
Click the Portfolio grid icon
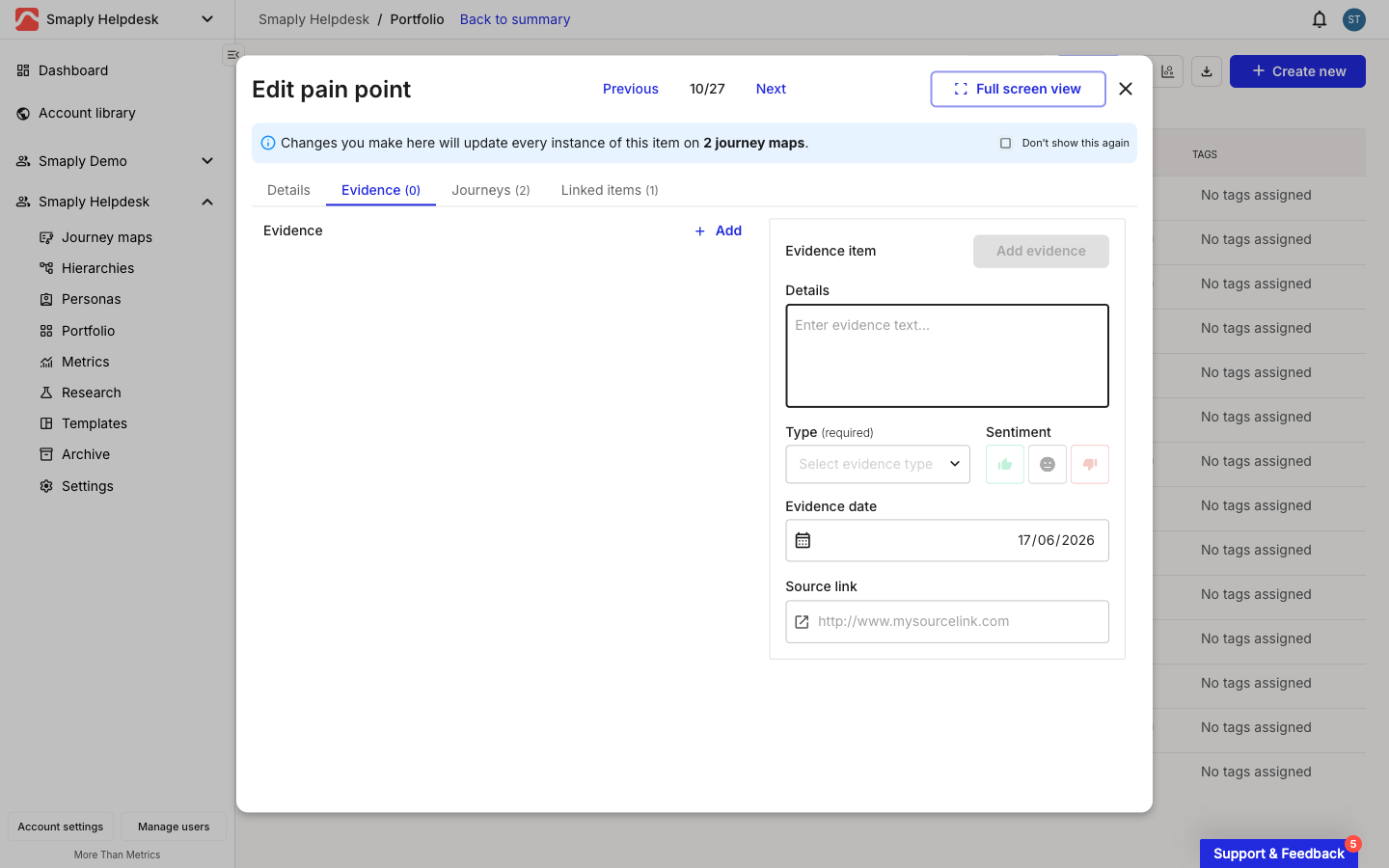[x=46, y=331]
